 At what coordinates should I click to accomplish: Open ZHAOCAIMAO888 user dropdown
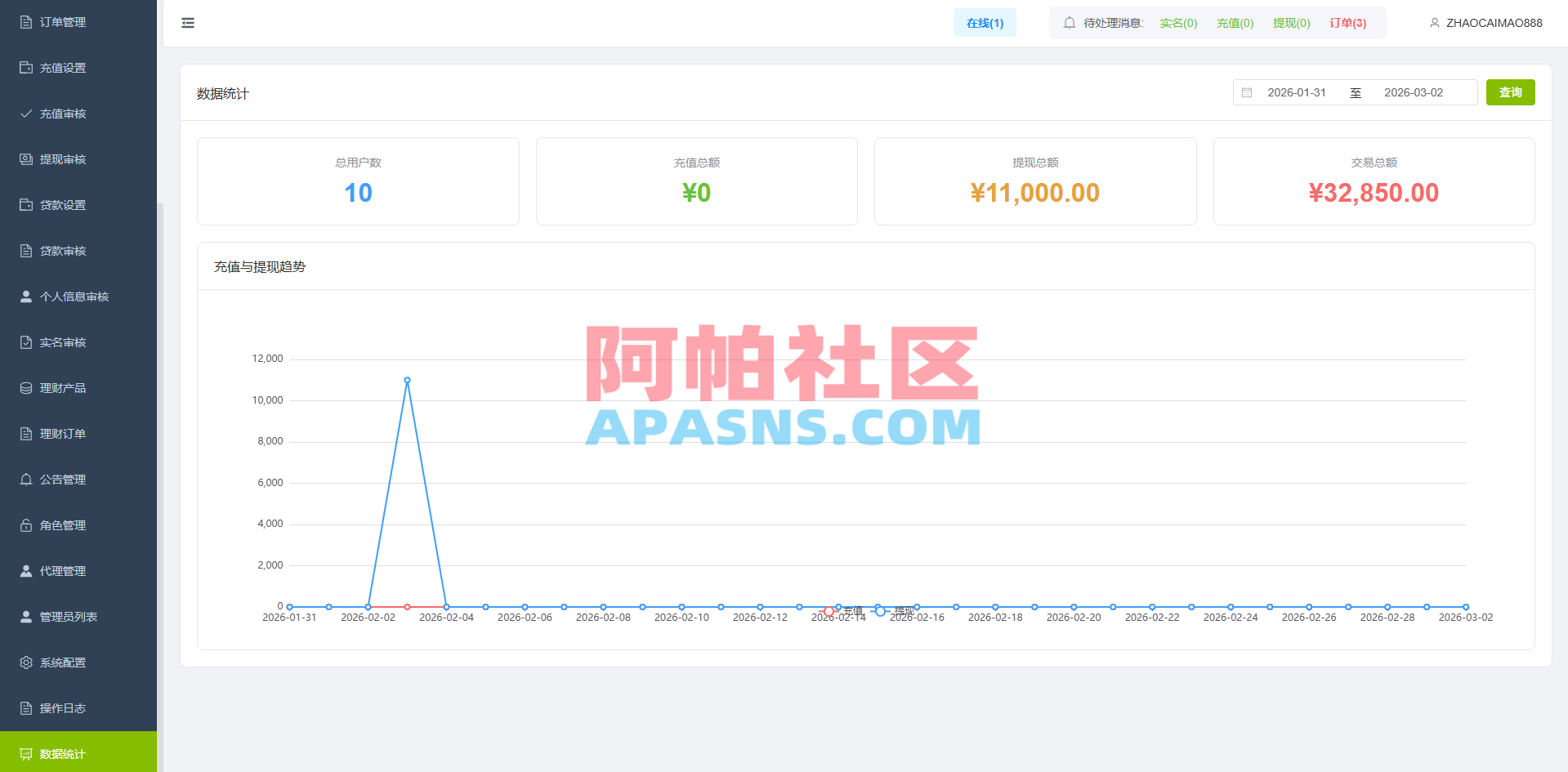[x=1486, y=23]
